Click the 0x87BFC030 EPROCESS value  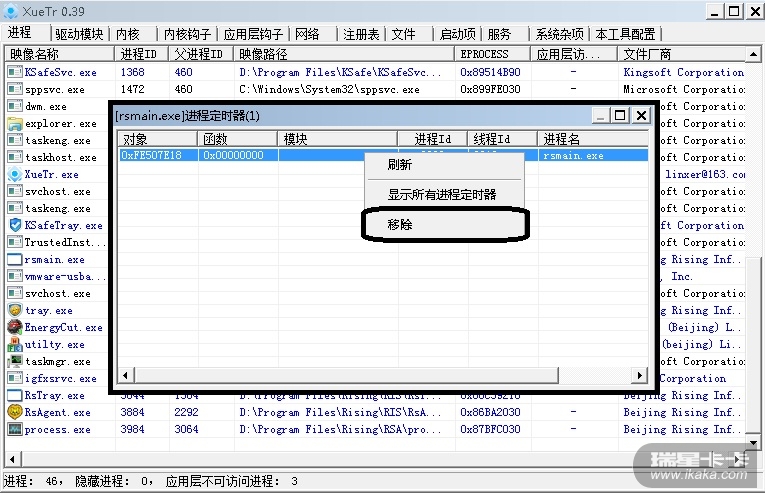pyautogui.click(x=490, y=429)
